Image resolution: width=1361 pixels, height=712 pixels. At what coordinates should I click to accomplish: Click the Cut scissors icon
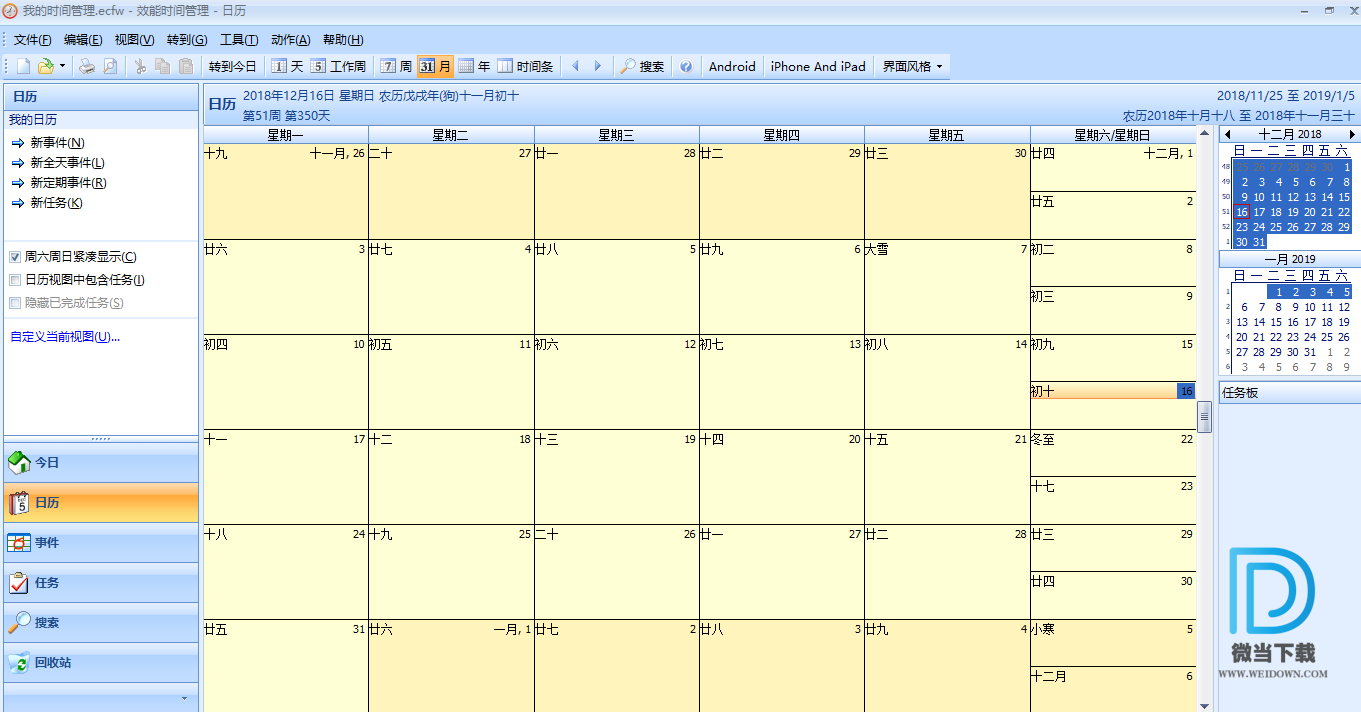(x=140, y=66)
